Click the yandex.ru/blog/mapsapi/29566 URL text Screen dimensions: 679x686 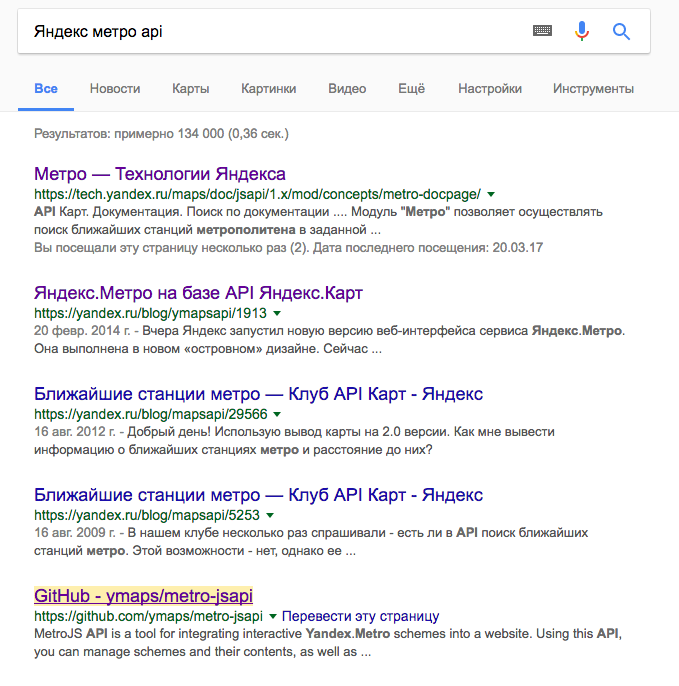point(150,414)
